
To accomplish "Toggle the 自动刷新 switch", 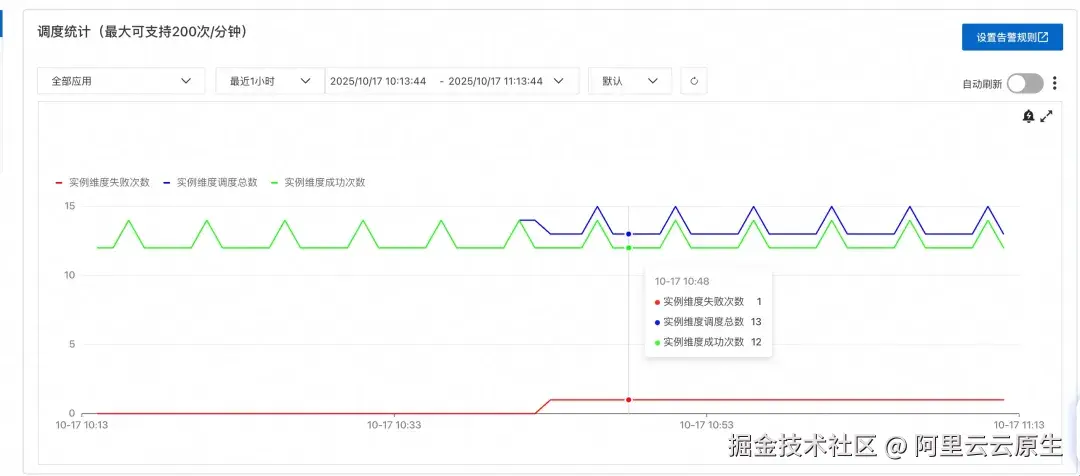I will click(x=1025, y=83).
